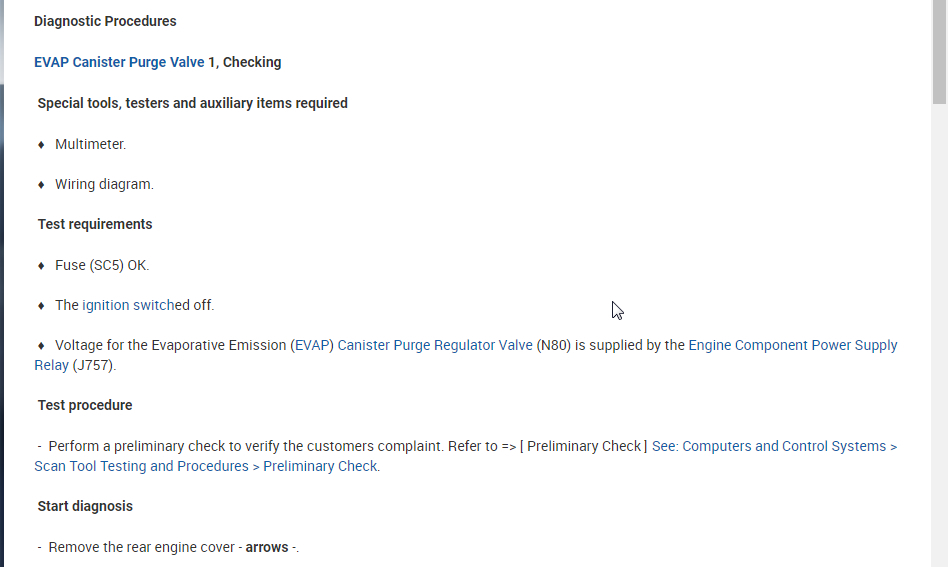The height and width of the screenshot is (567, 948).
Task: Click the Fuse (SC5) OK bullet text
Action: pos(102,265)
